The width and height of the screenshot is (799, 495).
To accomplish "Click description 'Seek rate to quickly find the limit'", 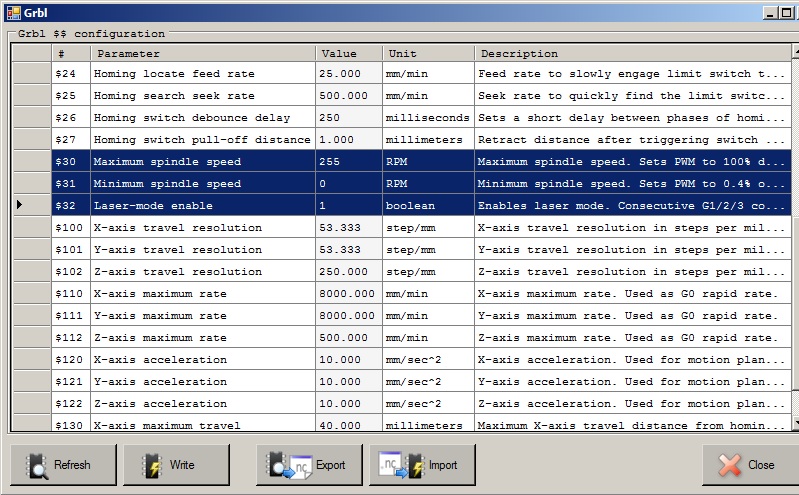I will [x=633, y=95].
